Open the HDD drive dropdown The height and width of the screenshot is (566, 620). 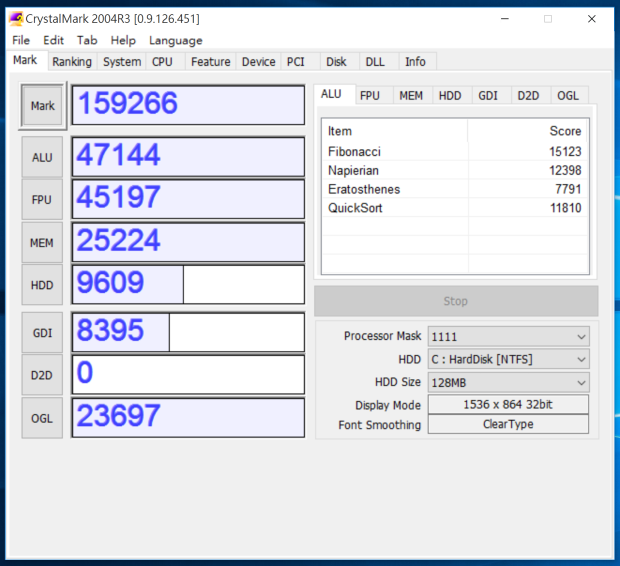tap(508, 359)
